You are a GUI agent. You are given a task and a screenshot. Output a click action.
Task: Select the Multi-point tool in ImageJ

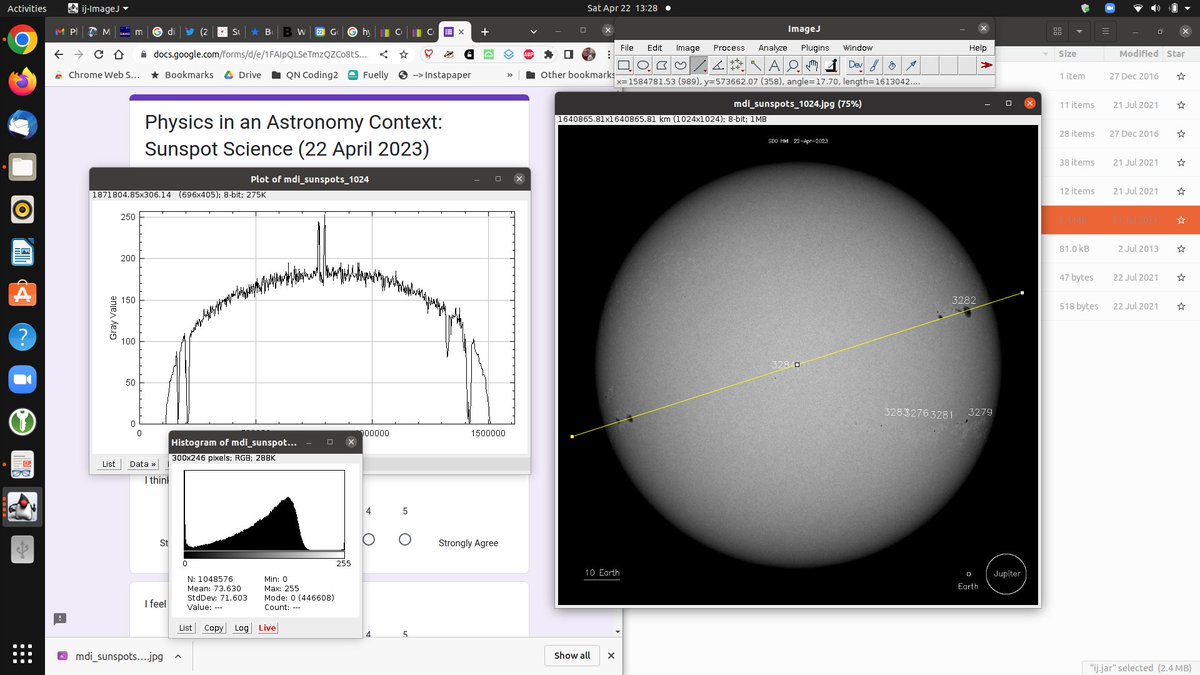click(x=738, y=65)
